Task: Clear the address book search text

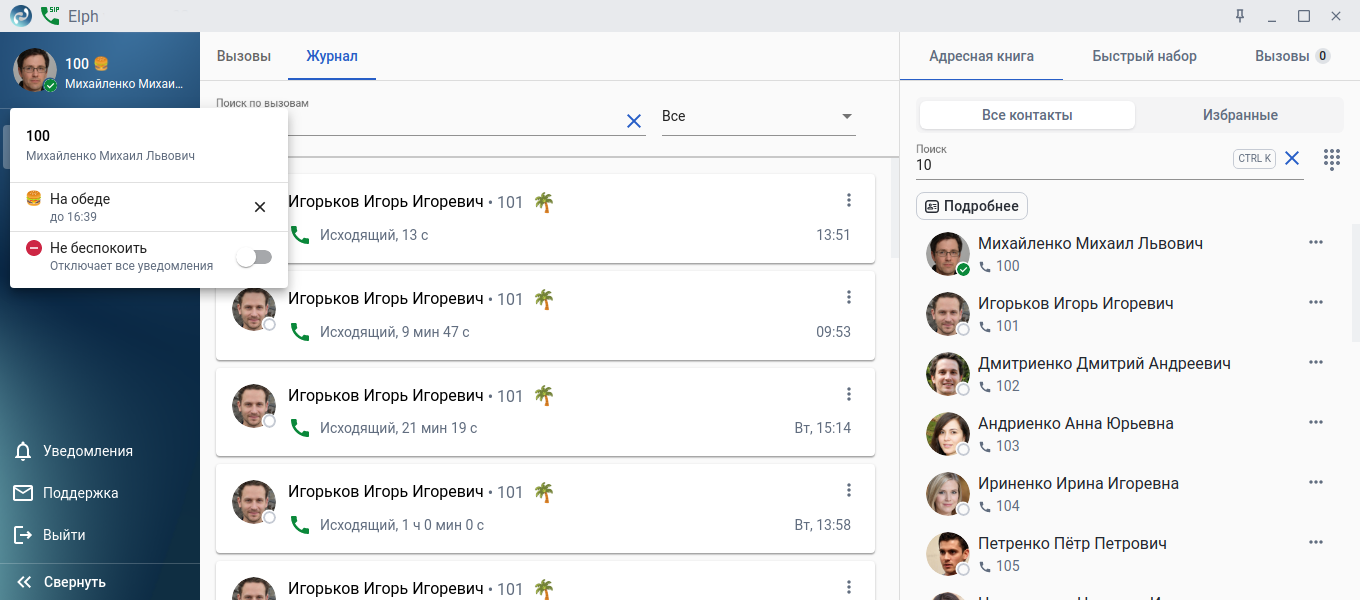Action: [1292, 158]
